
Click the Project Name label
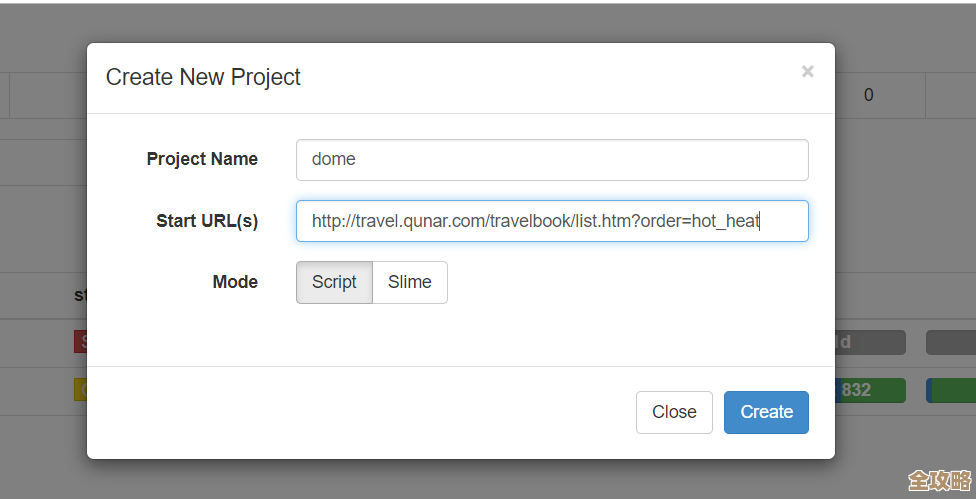[202, 159]
